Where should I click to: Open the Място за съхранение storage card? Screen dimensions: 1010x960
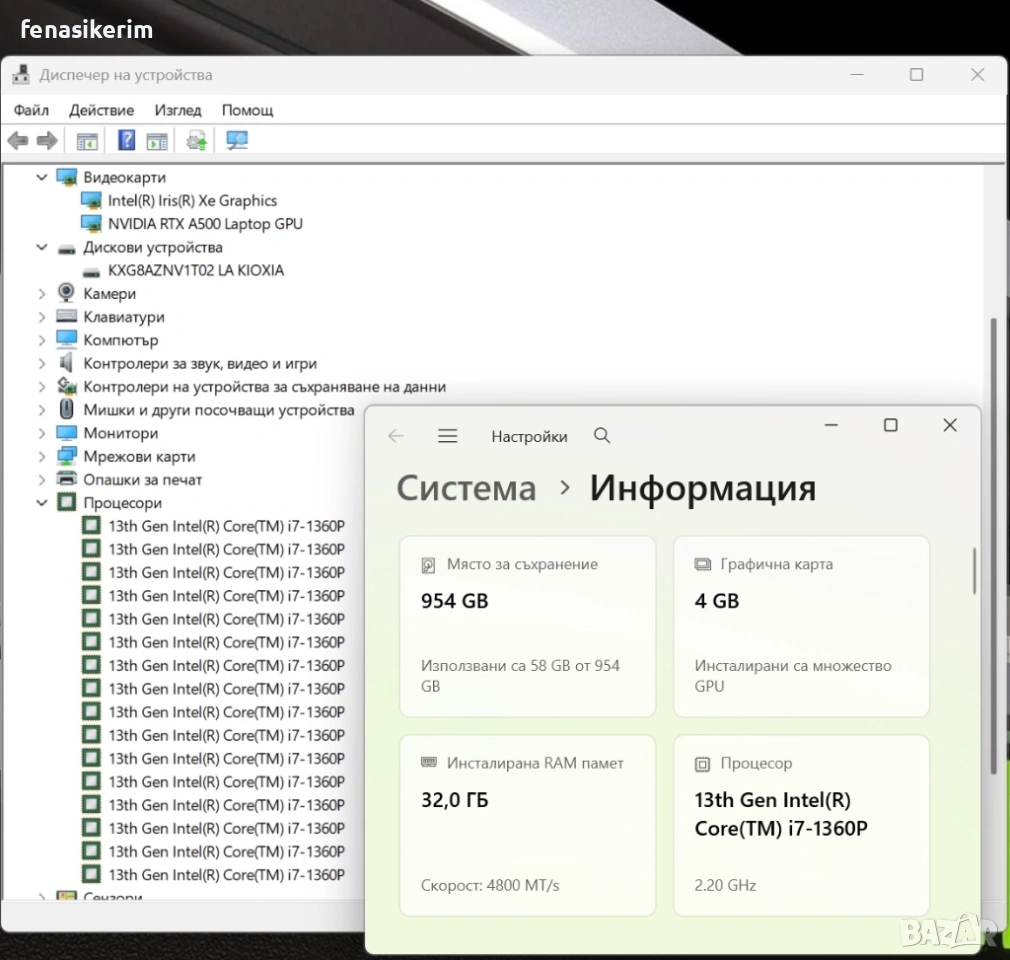[527, 625]
